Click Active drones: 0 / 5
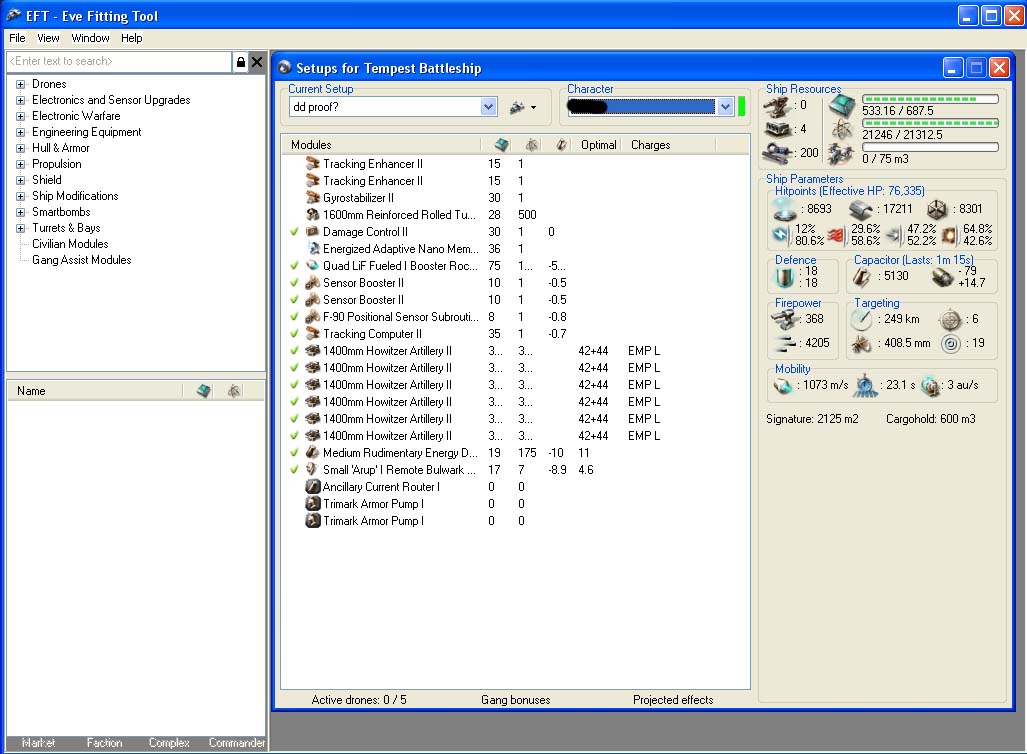This screenshot has width=1027, height=754. 359,700
